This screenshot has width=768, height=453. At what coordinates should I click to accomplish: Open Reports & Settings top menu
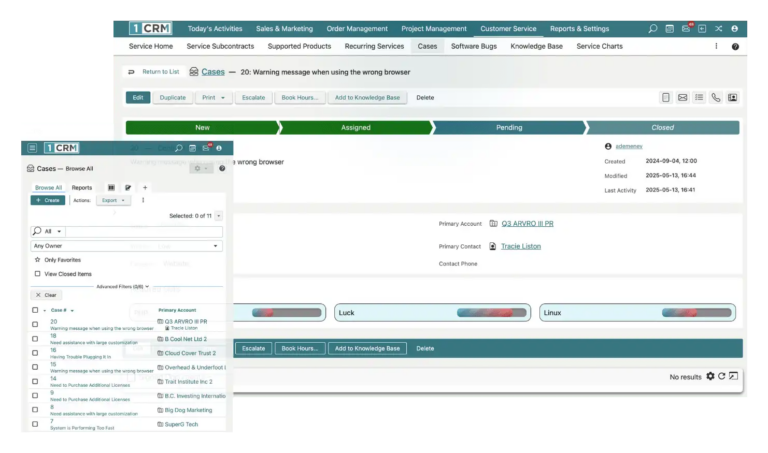point(579,29)
